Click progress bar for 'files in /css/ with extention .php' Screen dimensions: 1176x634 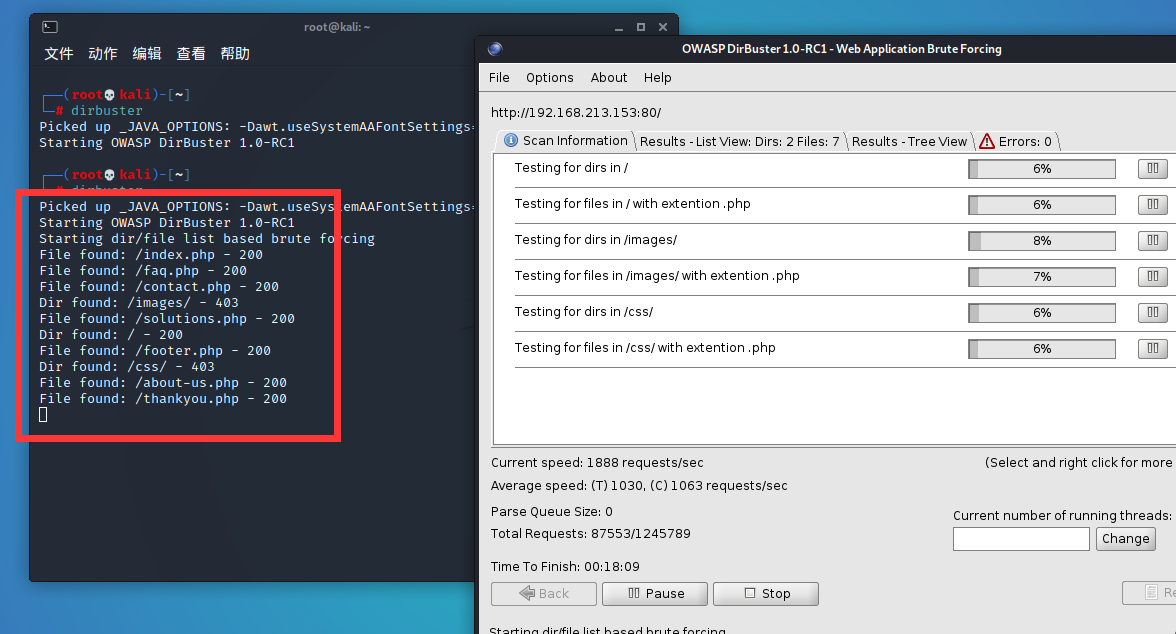pyautogui.click(x=1042, y=349)
